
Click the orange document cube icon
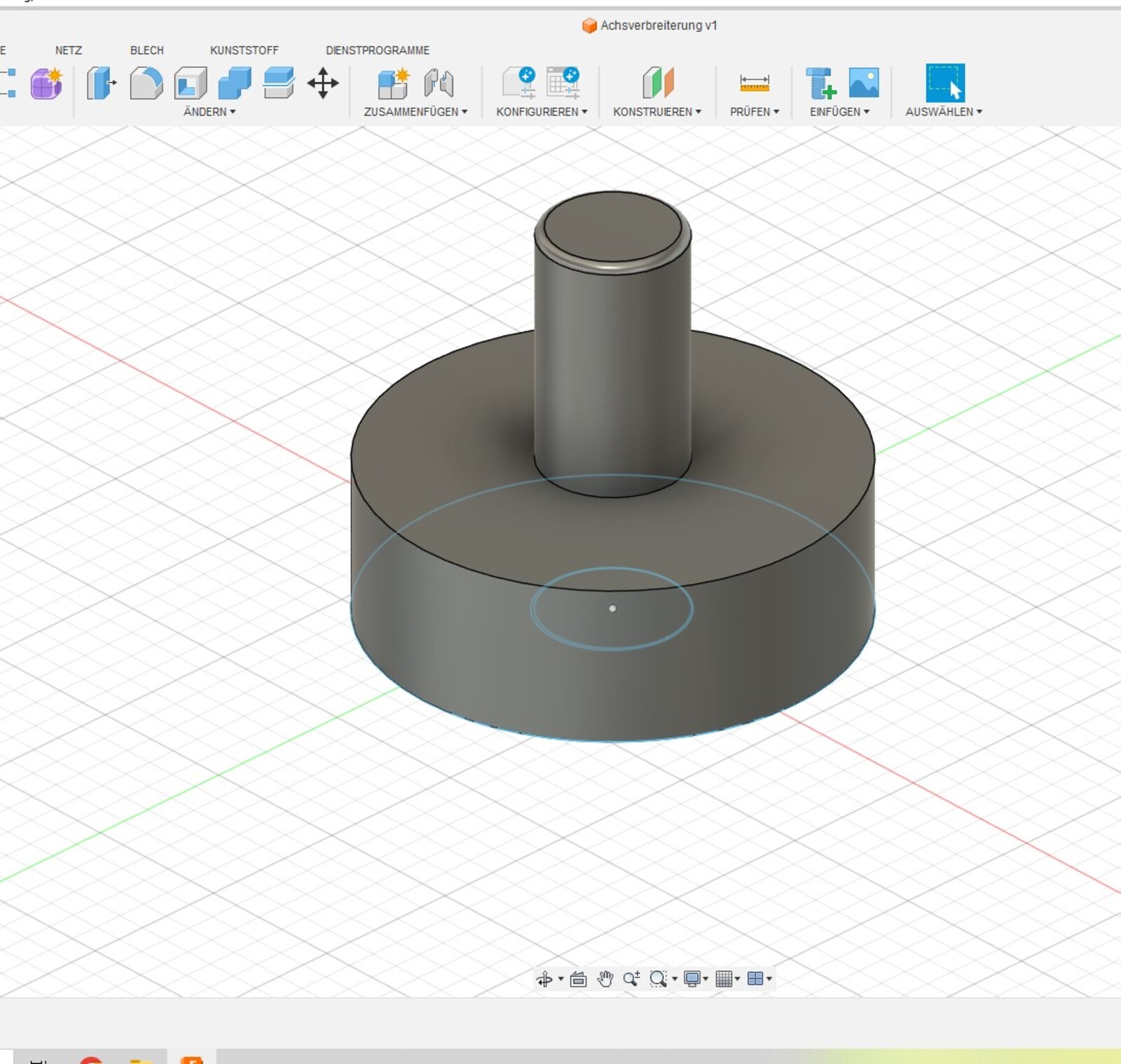point(589,26)
